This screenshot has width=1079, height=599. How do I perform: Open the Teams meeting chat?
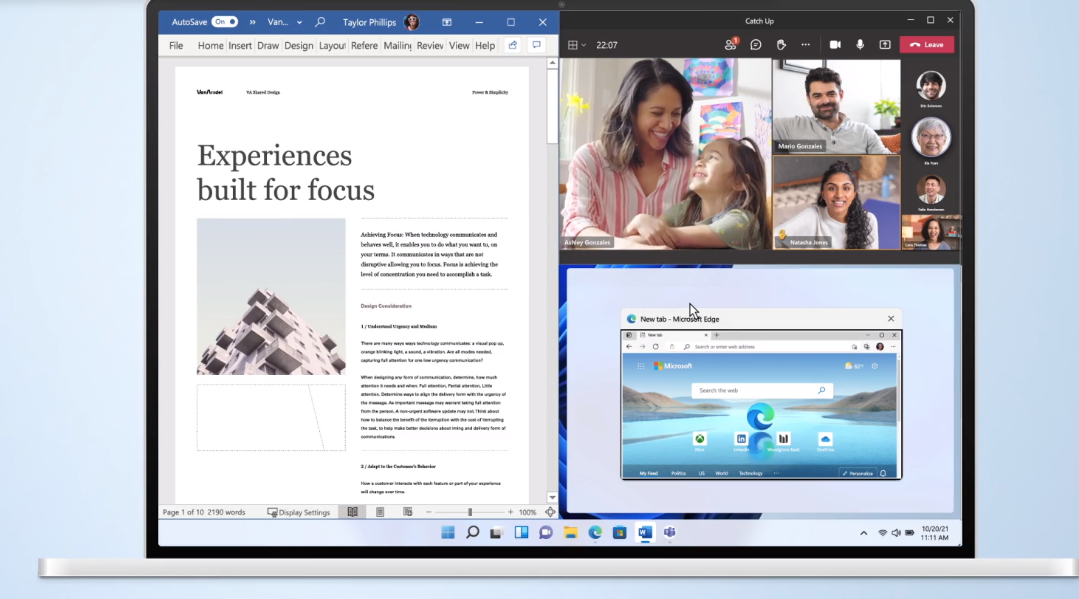click(x=756, y=45)
